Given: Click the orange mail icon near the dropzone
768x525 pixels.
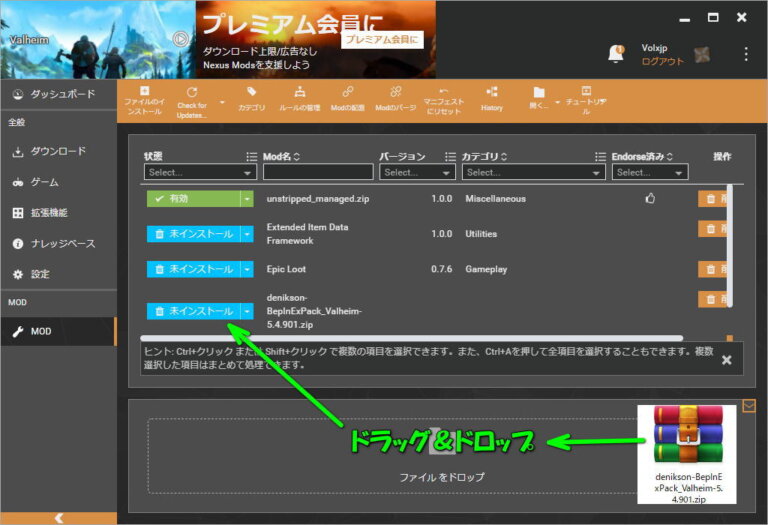Looking at the screenshot, I should 749,406.
